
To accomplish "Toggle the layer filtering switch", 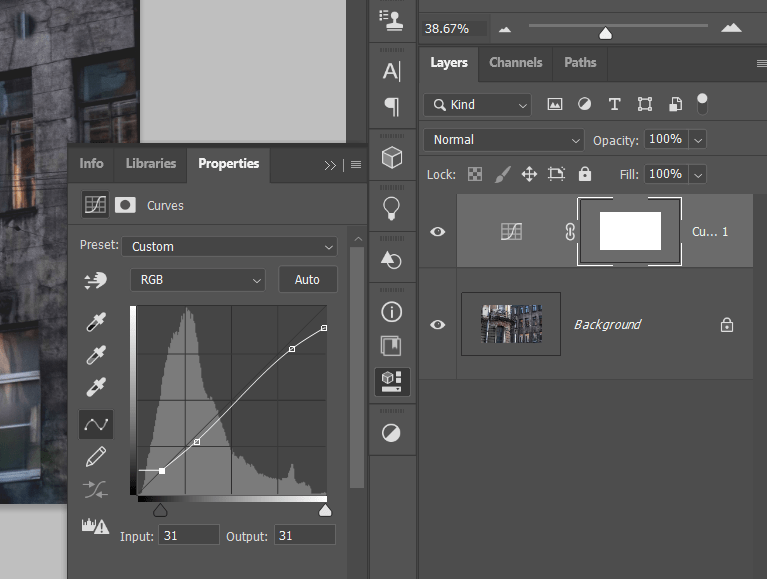I will point(702,104).
